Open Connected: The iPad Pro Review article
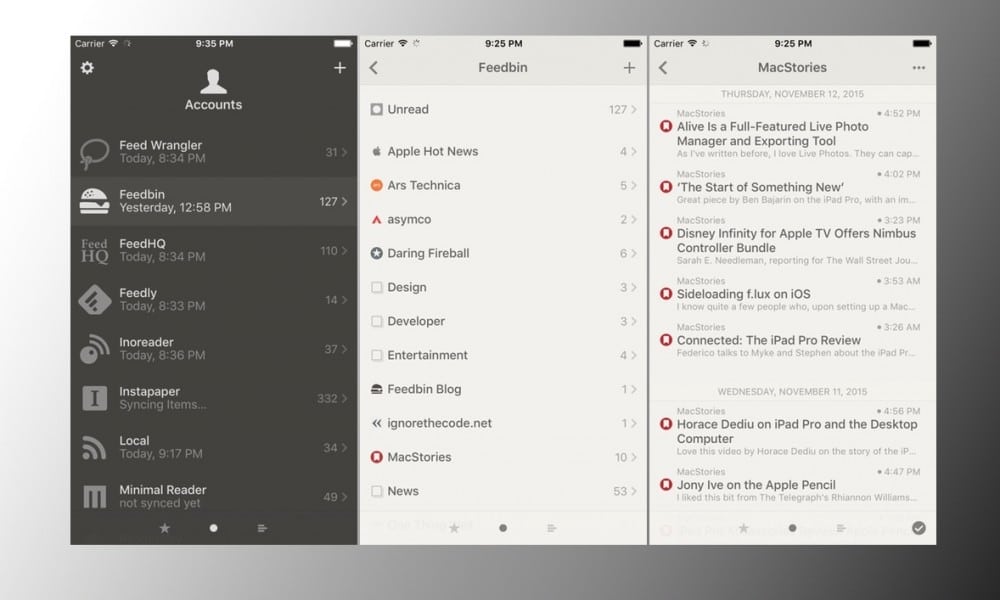Viewport: 1000px width, 600px height. pyautogui.click(x=793, y=340)
